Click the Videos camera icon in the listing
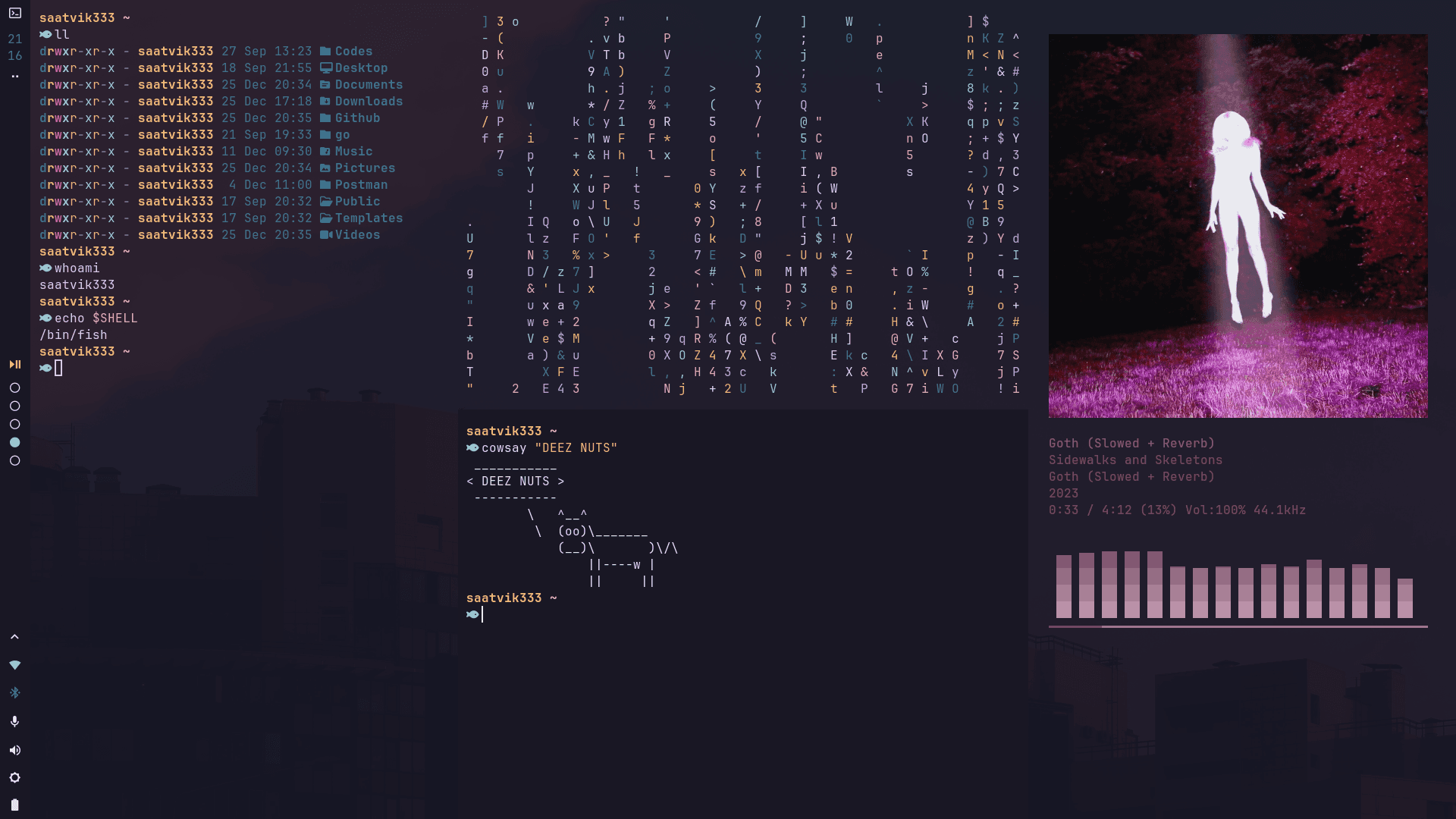1456x819 pixels. 326,235
